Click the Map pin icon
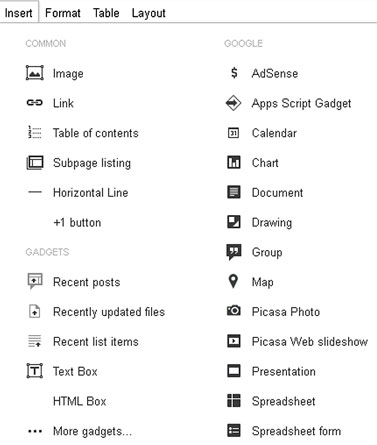Viewport: 377px width, 445px height. 233,281
